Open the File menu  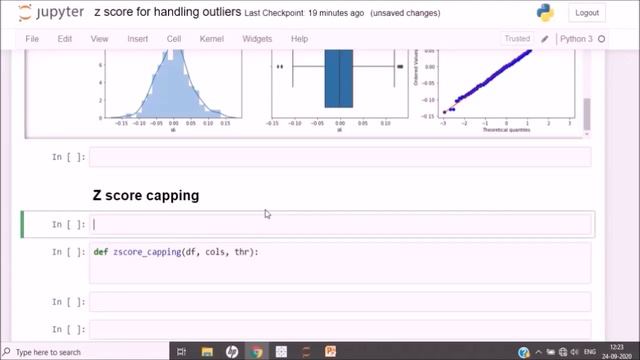32,39
